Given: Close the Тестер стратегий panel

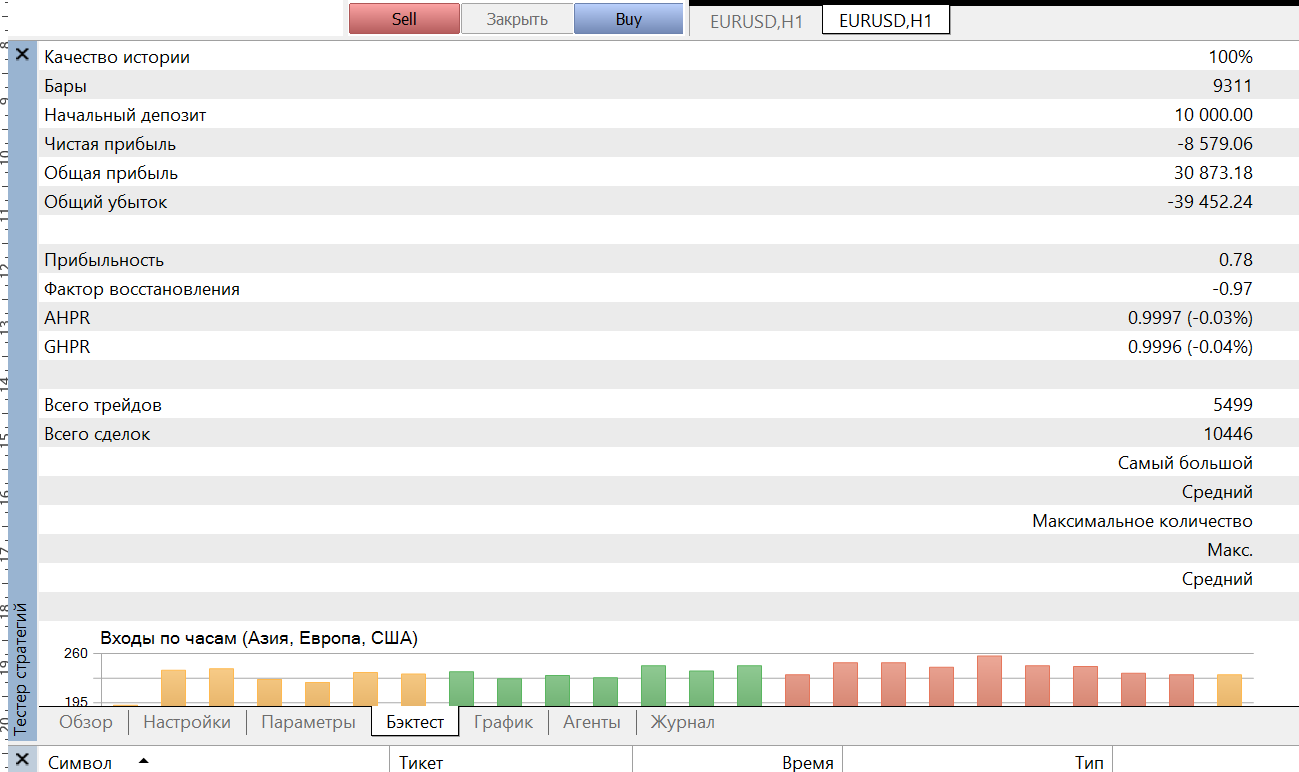Looking at the screenshot, I should pyautogui.click(x=22, y=55).
